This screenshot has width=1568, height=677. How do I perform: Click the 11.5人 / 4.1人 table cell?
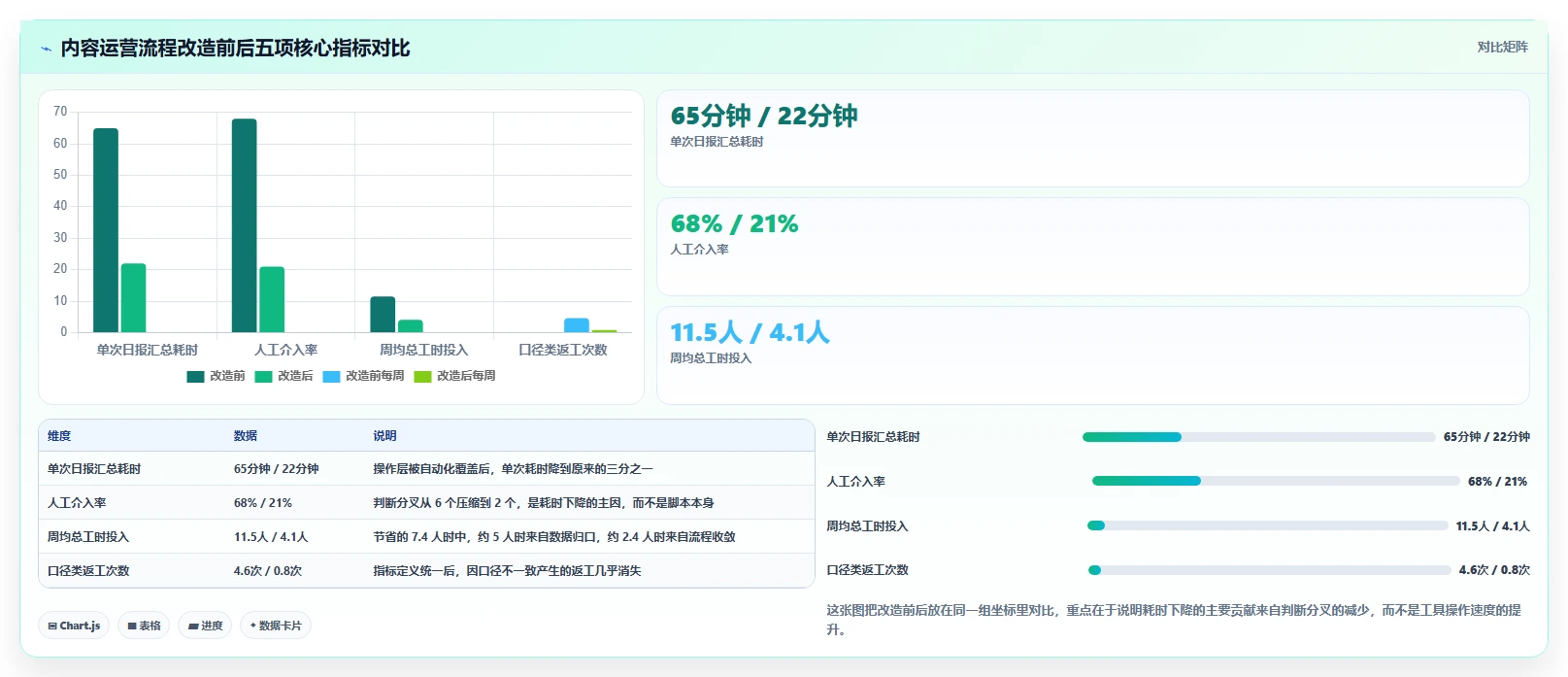271,537
